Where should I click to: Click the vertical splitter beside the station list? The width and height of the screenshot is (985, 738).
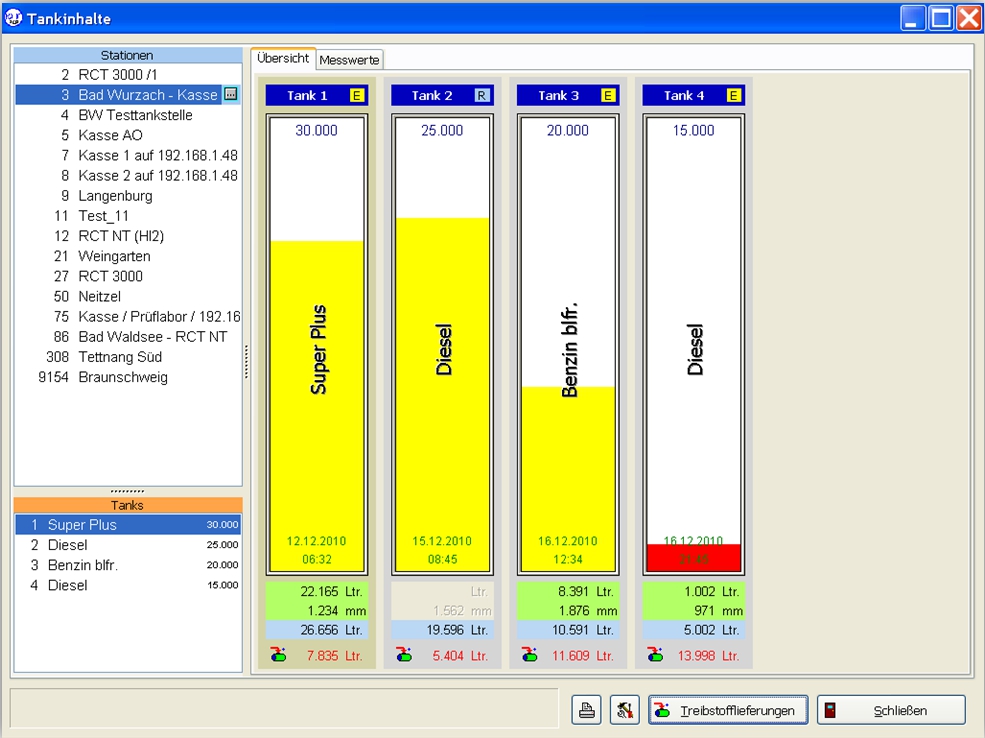point(246,362)
